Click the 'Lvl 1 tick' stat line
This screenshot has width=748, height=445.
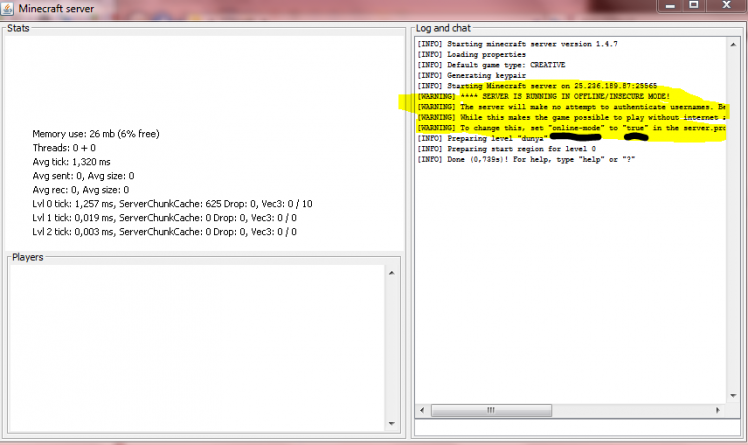pos(165,218)
